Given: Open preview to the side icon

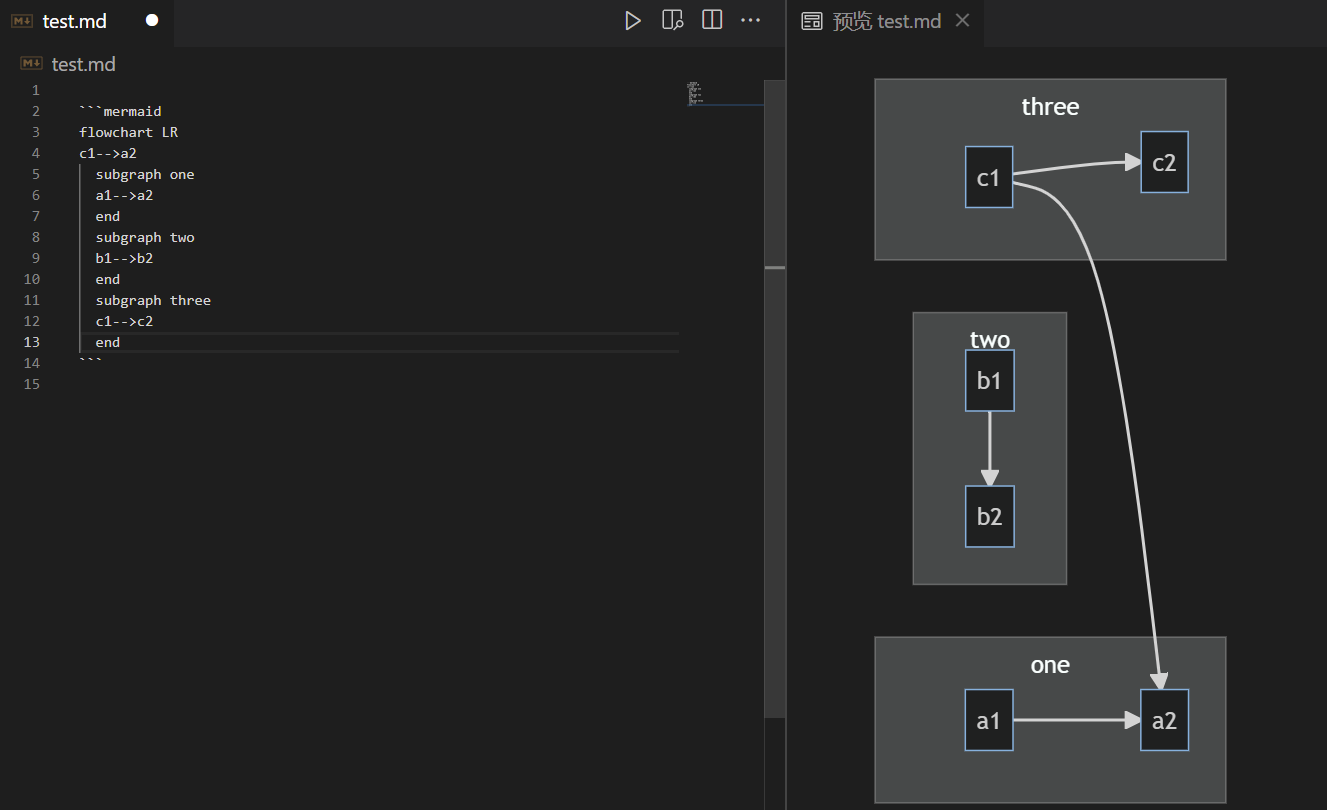Looking at the screenshot, I should (673, 20).
